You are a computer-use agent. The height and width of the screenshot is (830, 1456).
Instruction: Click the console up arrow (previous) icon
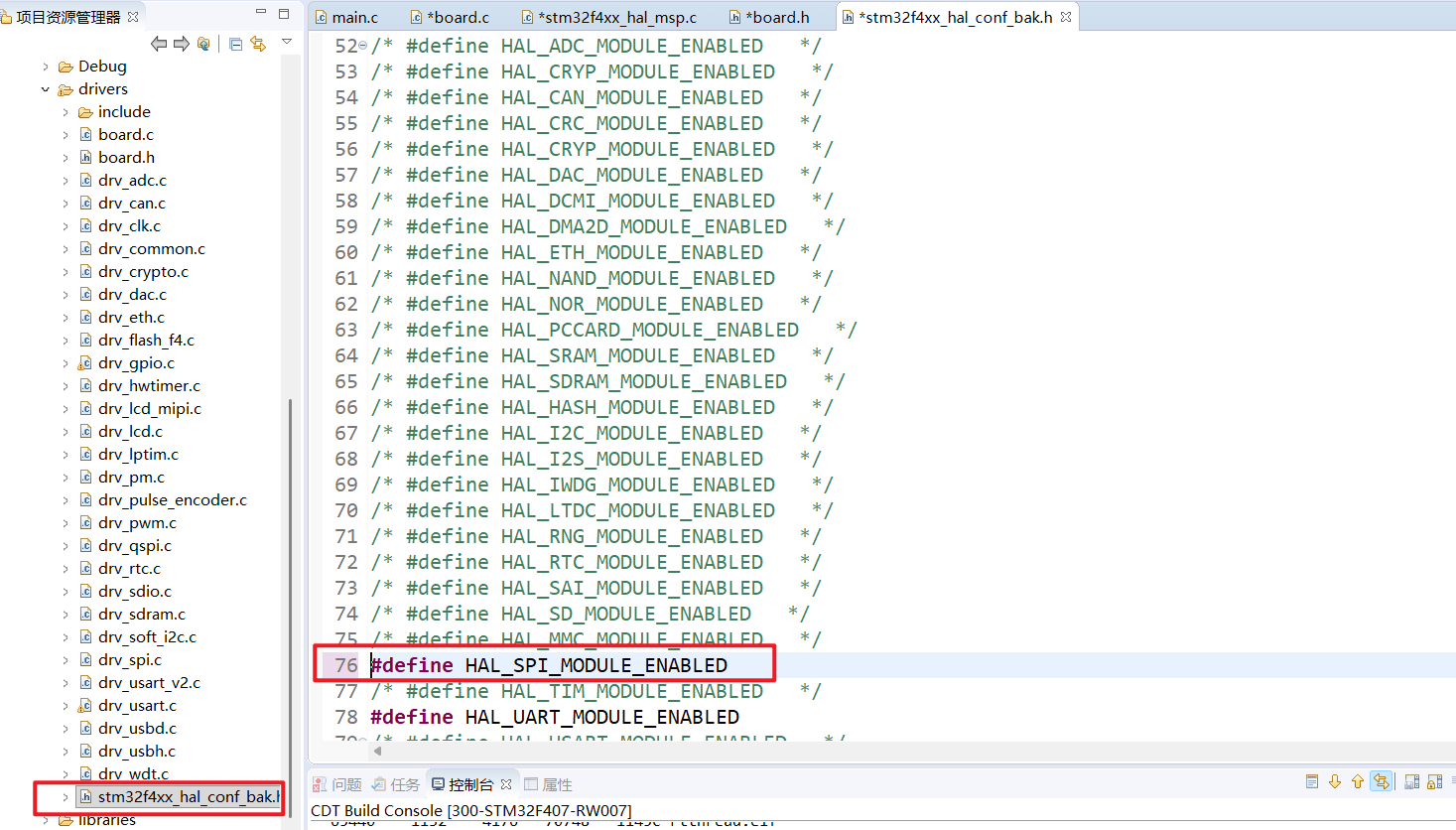click(x=1358, y=782)
